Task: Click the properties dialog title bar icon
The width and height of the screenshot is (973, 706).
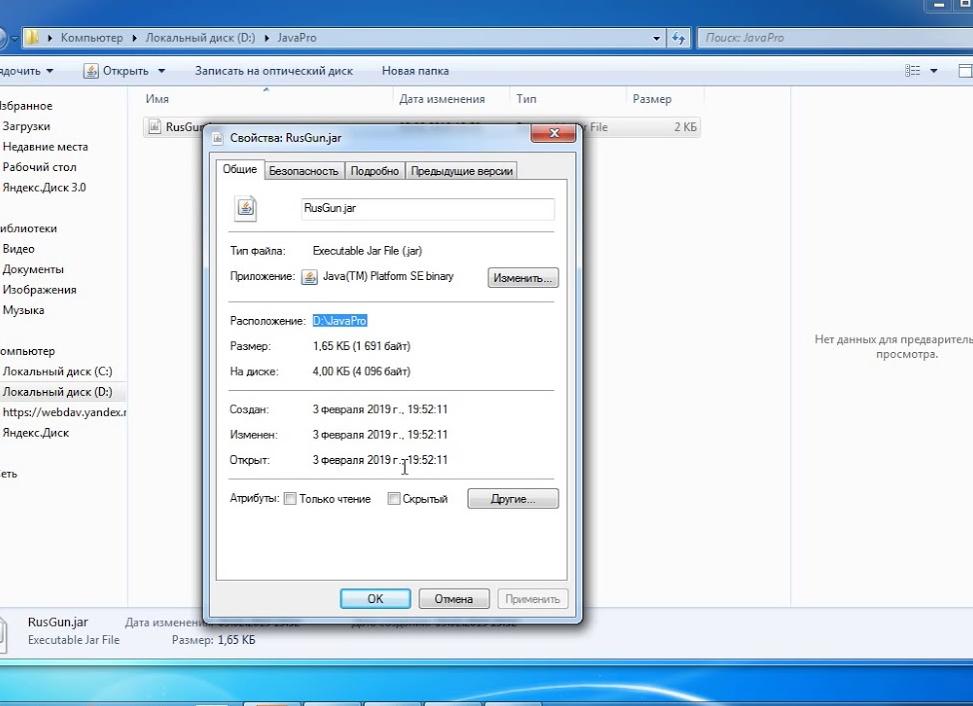Action: tap(217, 138)
